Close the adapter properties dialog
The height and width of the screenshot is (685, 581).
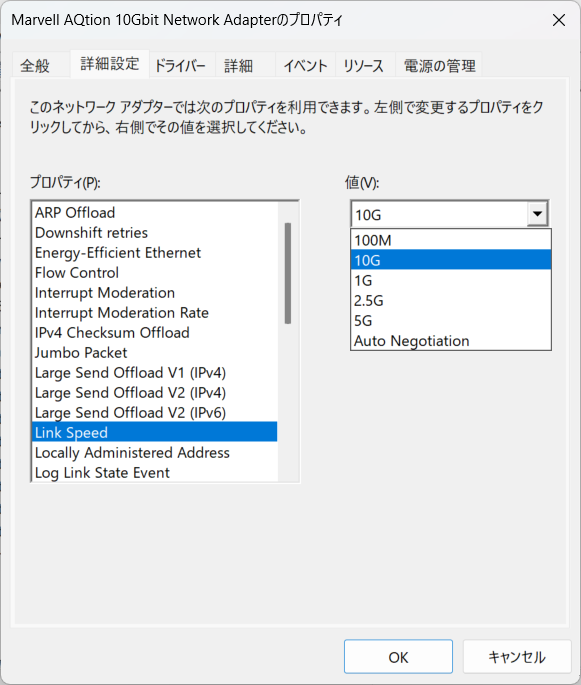[x=559, y=20]
